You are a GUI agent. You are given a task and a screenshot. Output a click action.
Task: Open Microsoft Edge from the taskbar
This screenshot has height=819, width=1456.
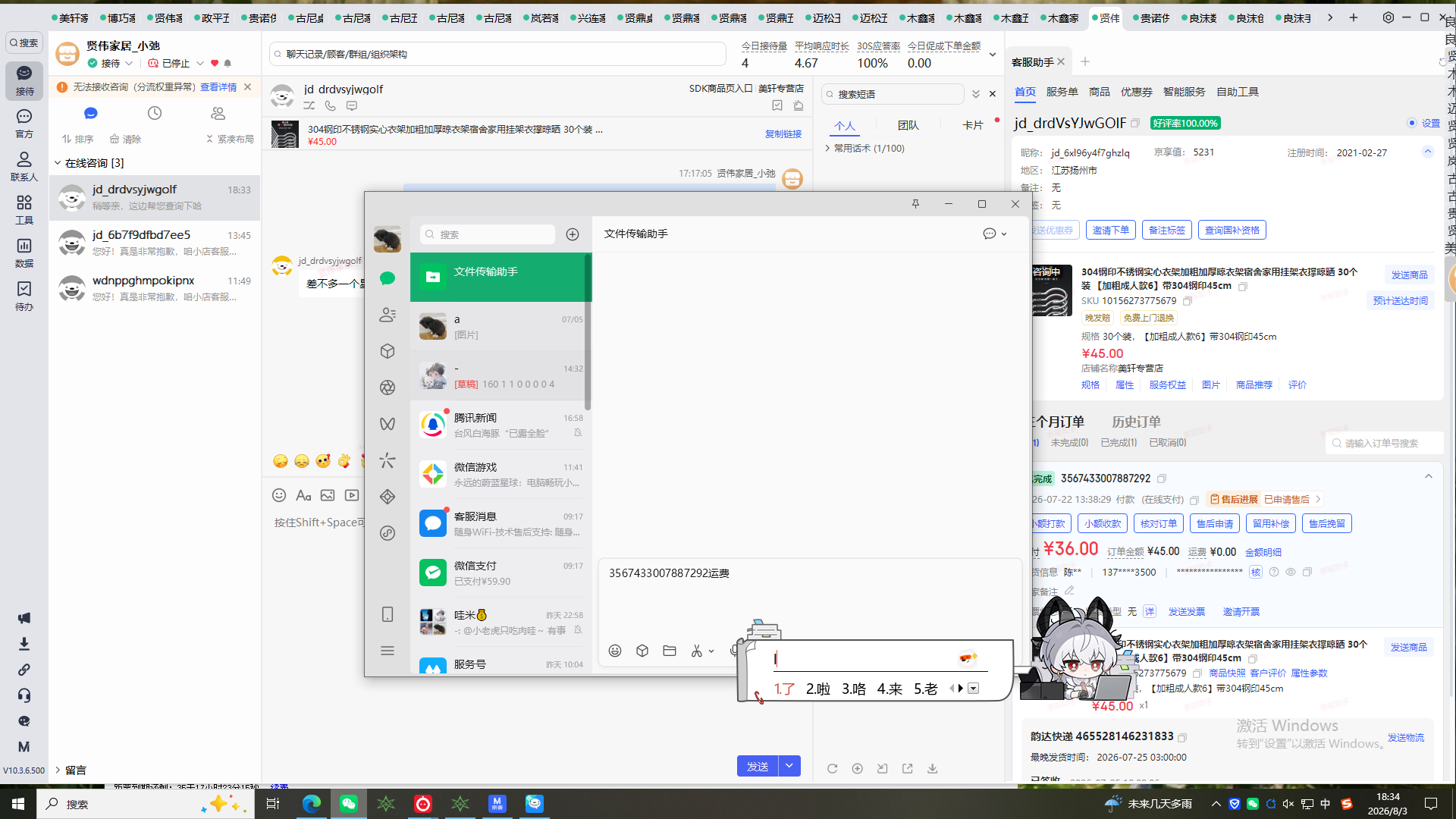click(311, 804)
